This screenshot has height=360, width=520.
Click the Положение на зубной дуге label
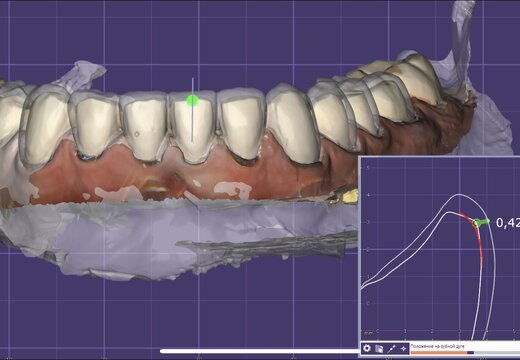[x=437, y=347]
